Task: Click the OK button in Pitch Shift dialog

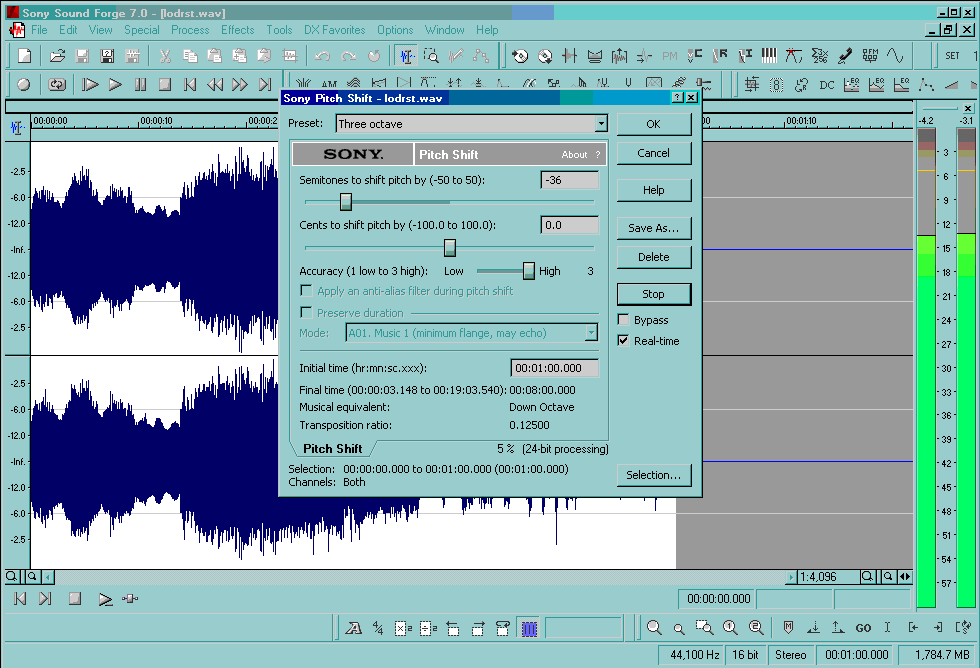Action: point(654,124)
